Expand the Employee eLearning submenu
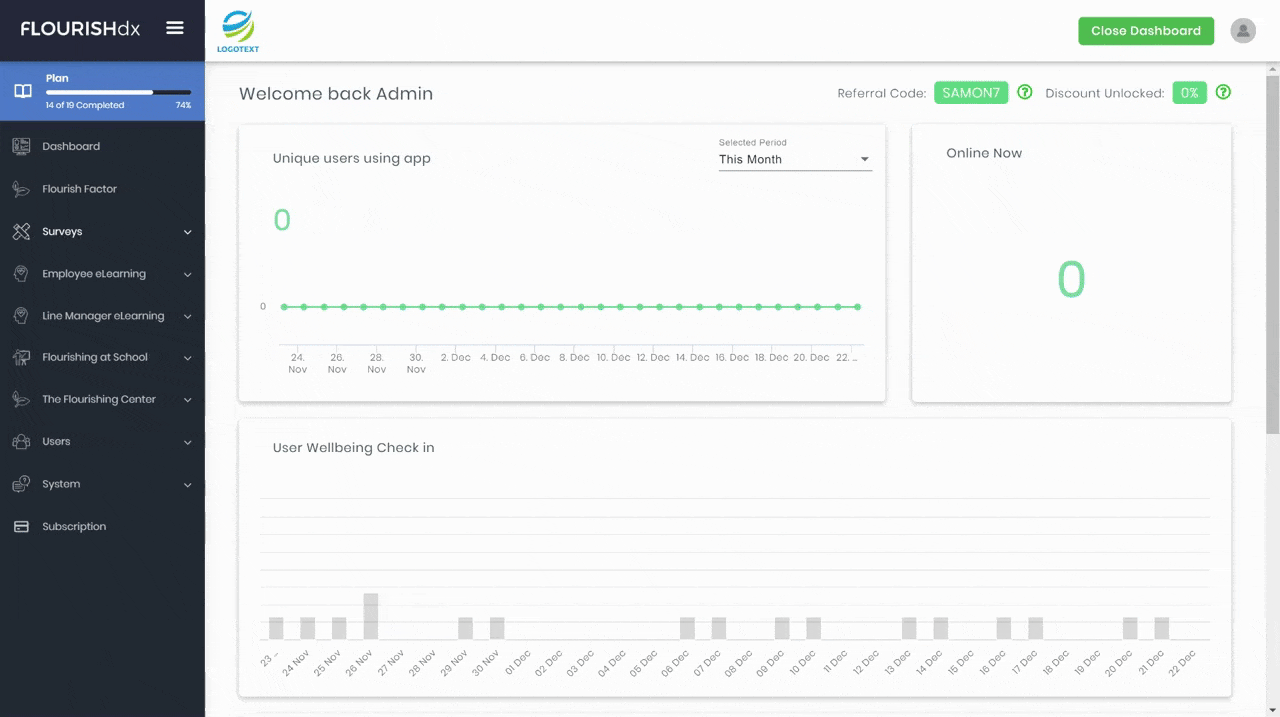Screen dimensions: 1280x717 (102, 274)
